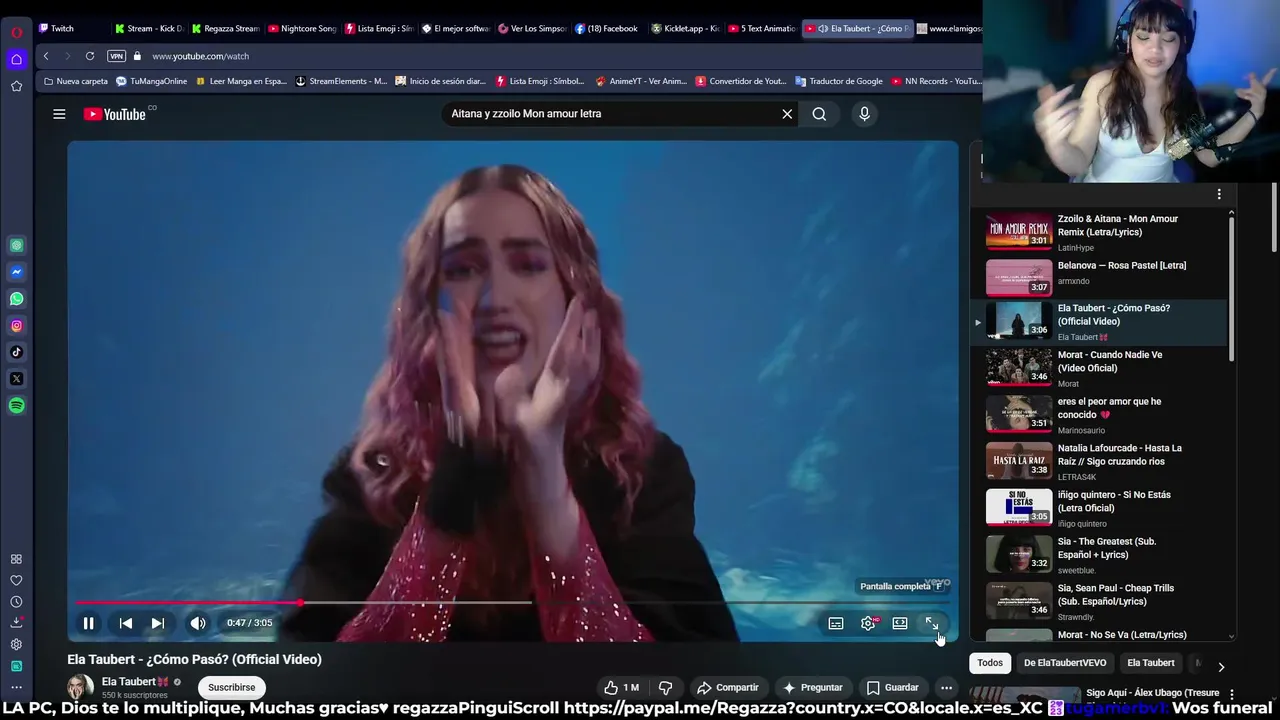The width and height of the screenshot is (1280, 720).
Task: Play Belanova Rosa Pastel video
Action: coord(1100,277)
